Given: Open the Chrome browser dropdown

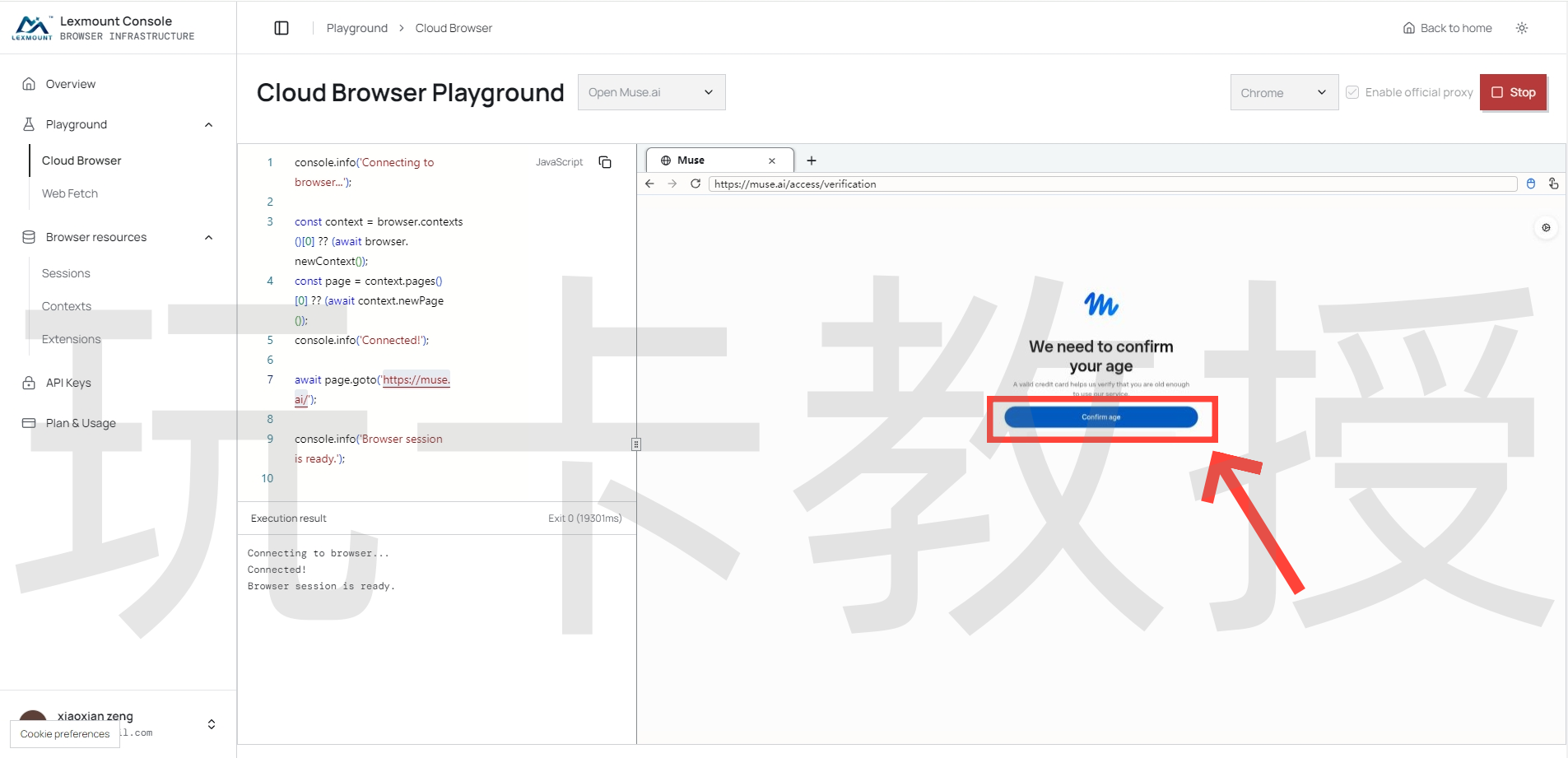Looking at the screenshot, I should pyautogui.click(x=1284, y=92).
